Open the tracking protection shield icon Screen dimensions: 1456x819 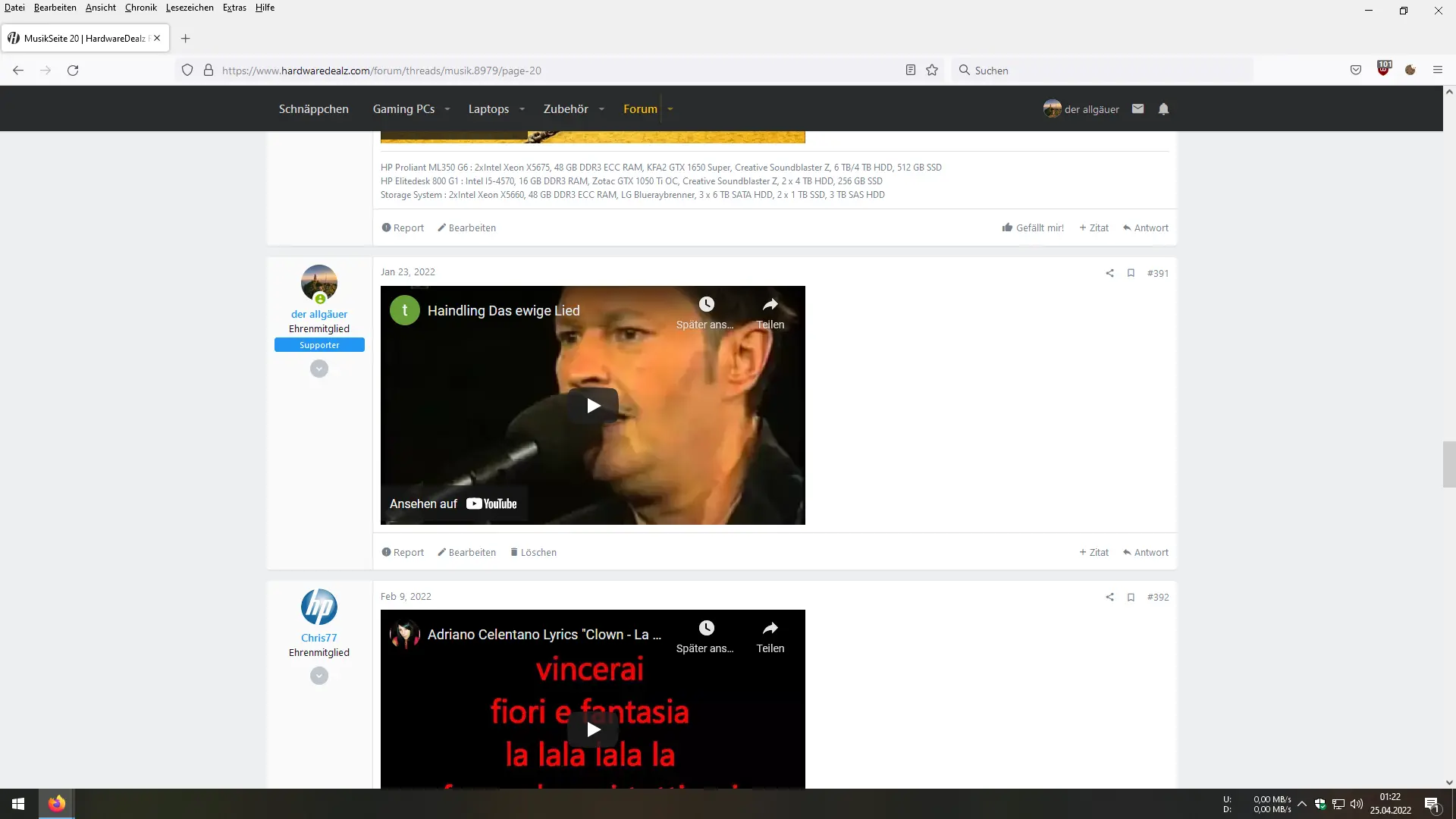(187, 71)
